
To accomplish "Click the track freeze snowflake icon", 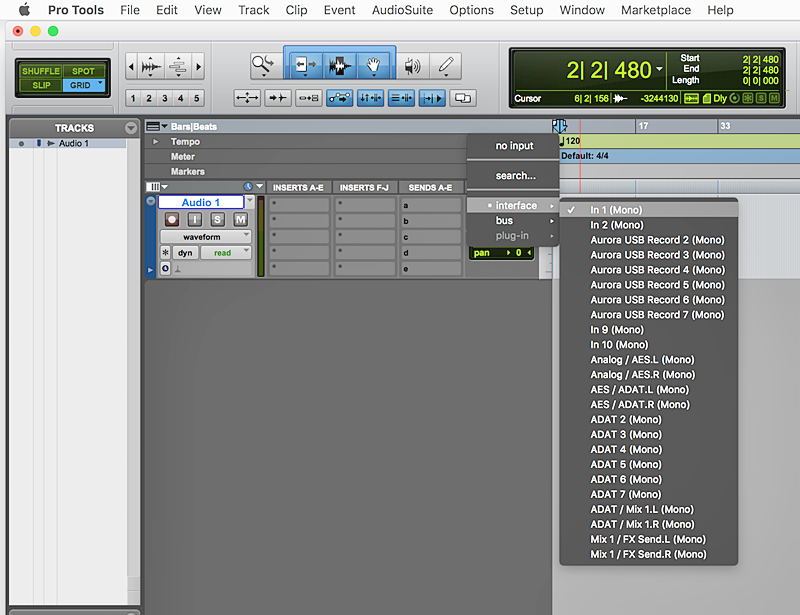I will point(165,252).
